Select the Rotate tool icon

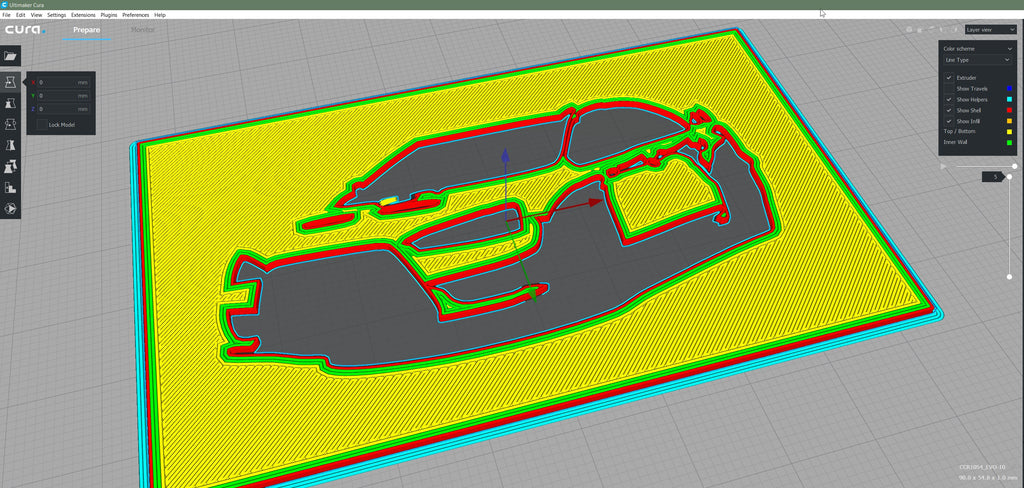pos(10,124)
